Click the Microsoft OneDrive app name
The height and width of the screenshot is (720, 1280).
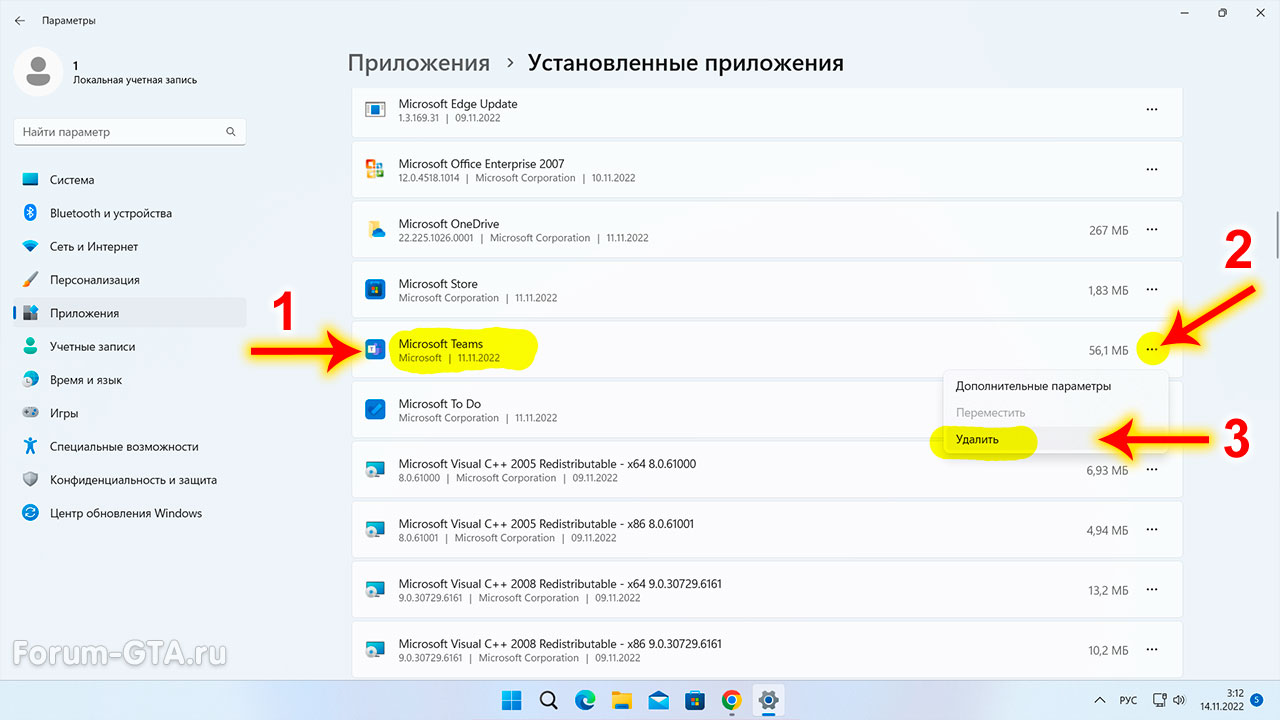pos(449,224)
